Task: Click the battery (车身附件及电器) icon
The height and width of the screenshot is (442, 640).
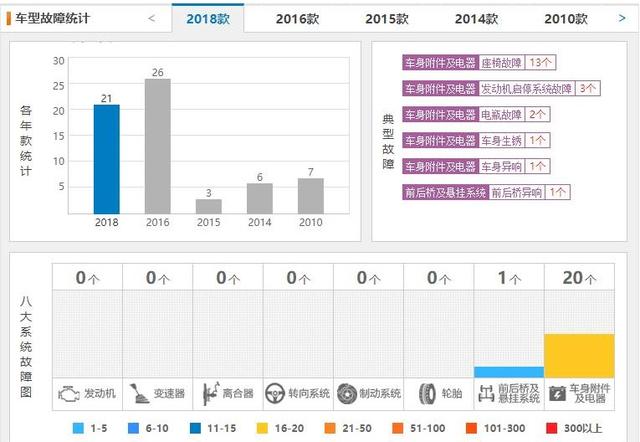Action: click(x=557, y=393)
